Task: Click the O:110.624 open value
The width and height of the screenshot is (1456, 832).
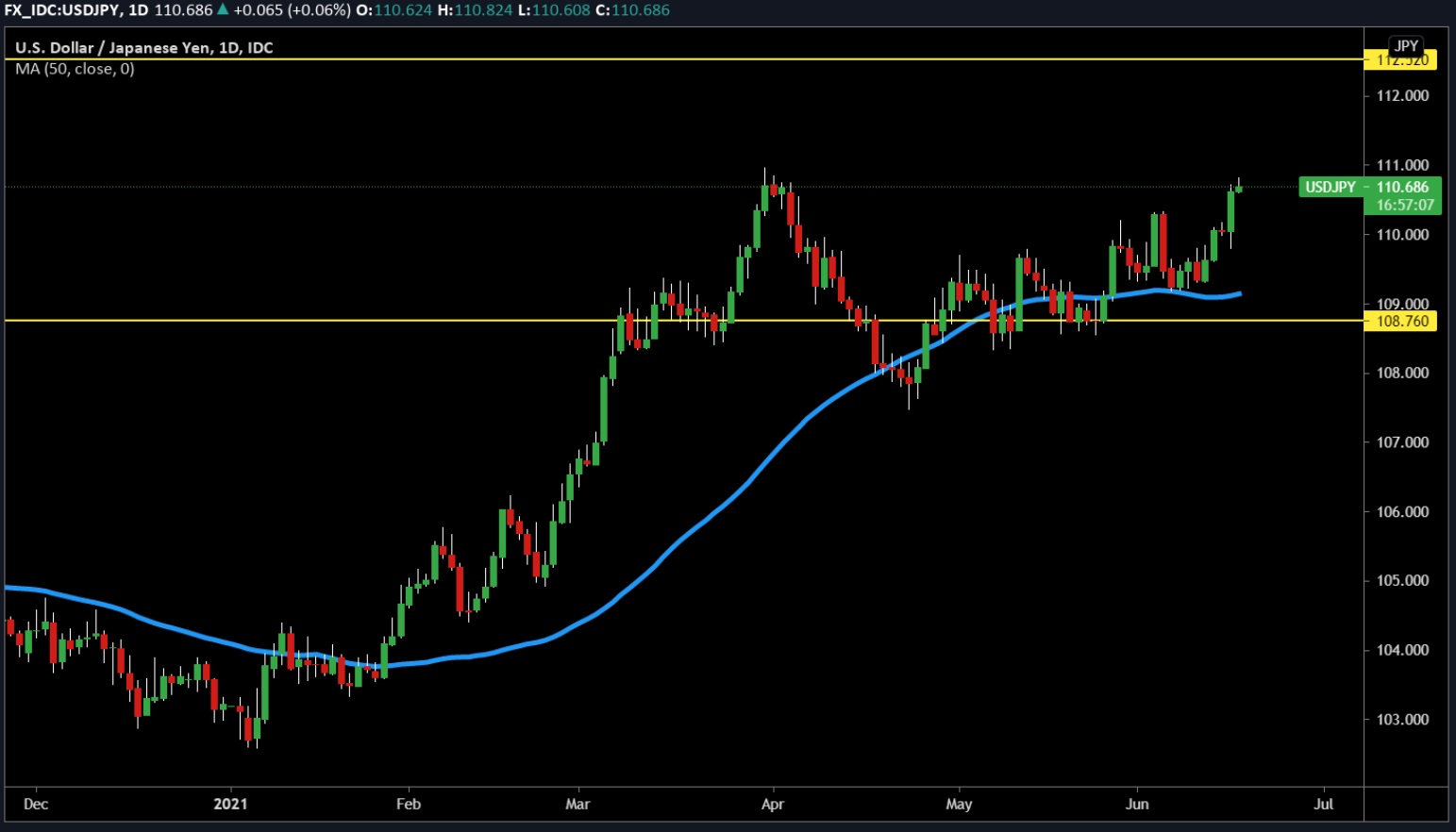Action: [x=393, y=10]
